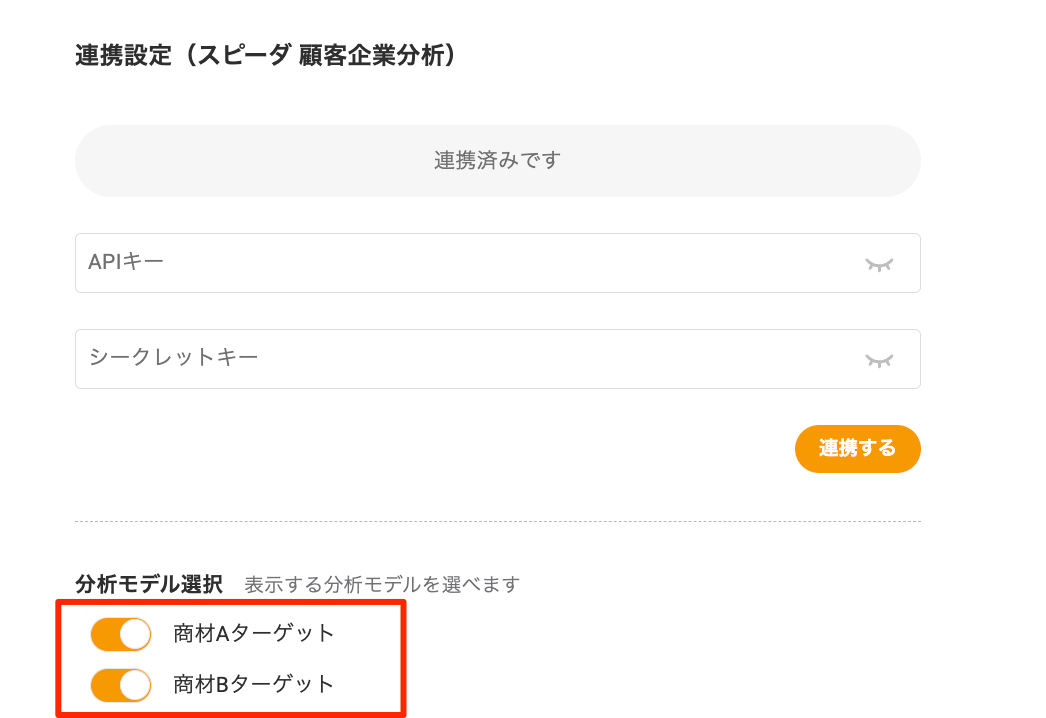The height and width of the screenshot is (718, 1046).
Task: Click the white knob of 商材Bターゲット switch
Action: click(135, 685)
